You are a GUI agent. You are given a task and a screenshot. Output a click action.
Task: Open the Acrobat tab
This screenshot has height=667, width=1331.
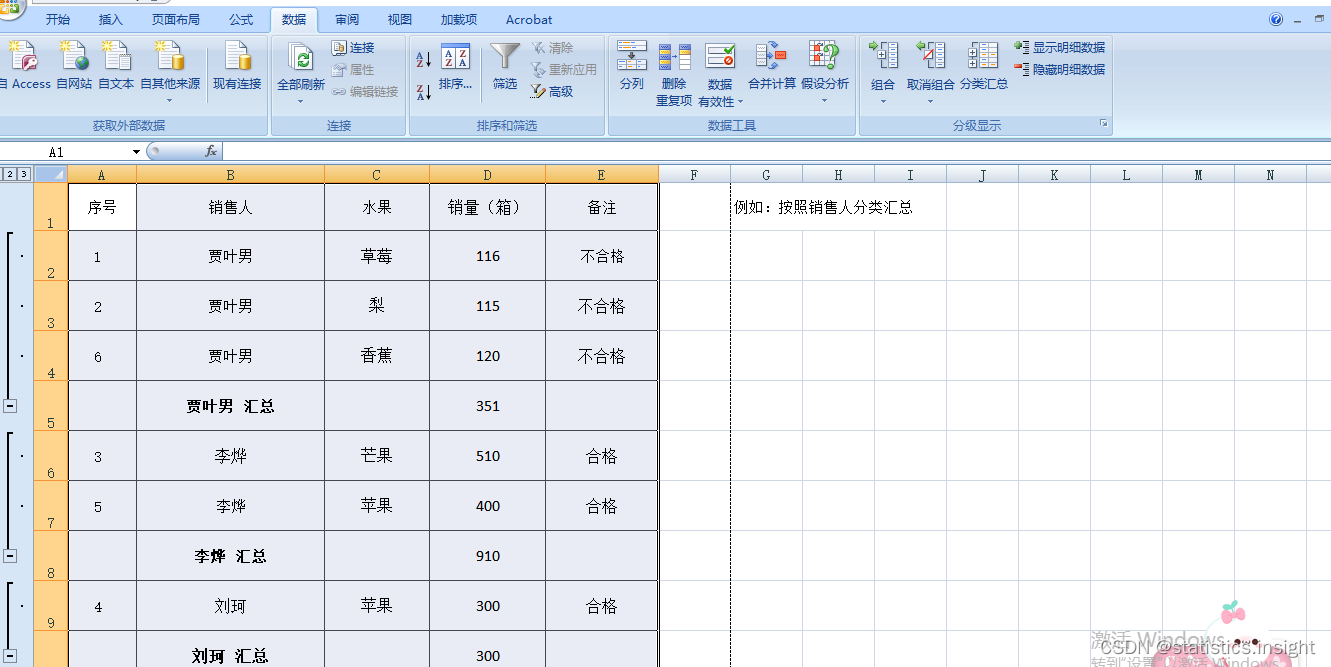pos(529,20)
